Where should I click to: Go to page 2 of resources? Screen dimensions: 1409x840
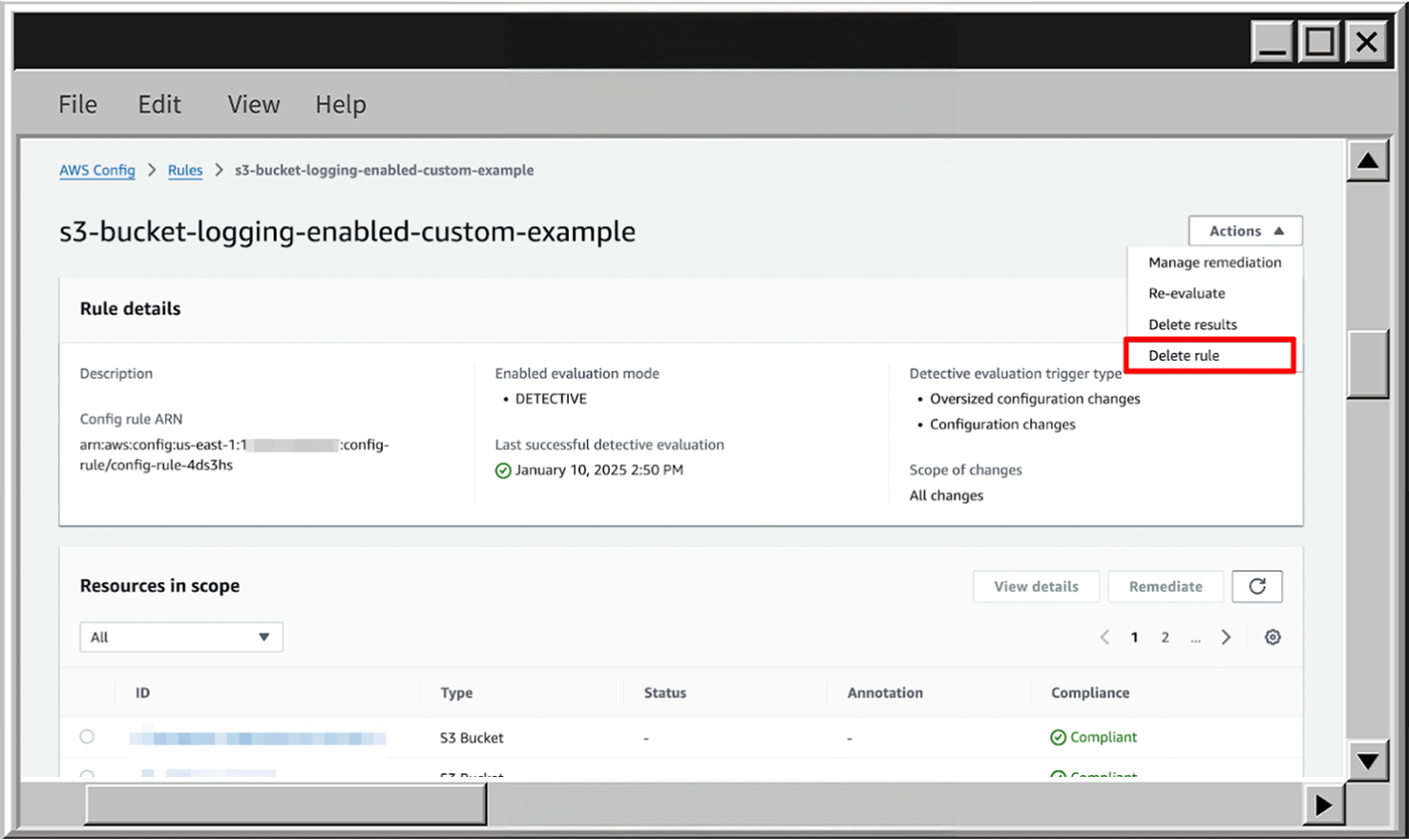click(x=1165, y=637)
